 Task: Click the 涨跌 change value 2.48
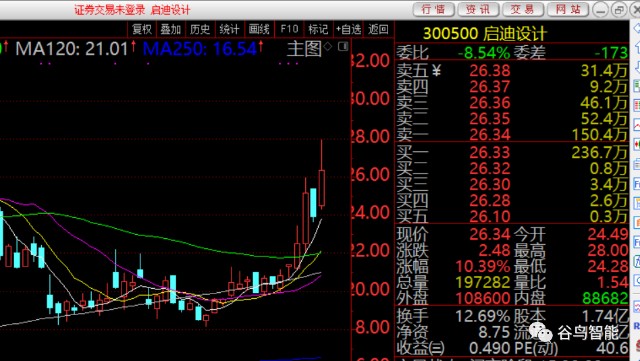coord(494,250)
